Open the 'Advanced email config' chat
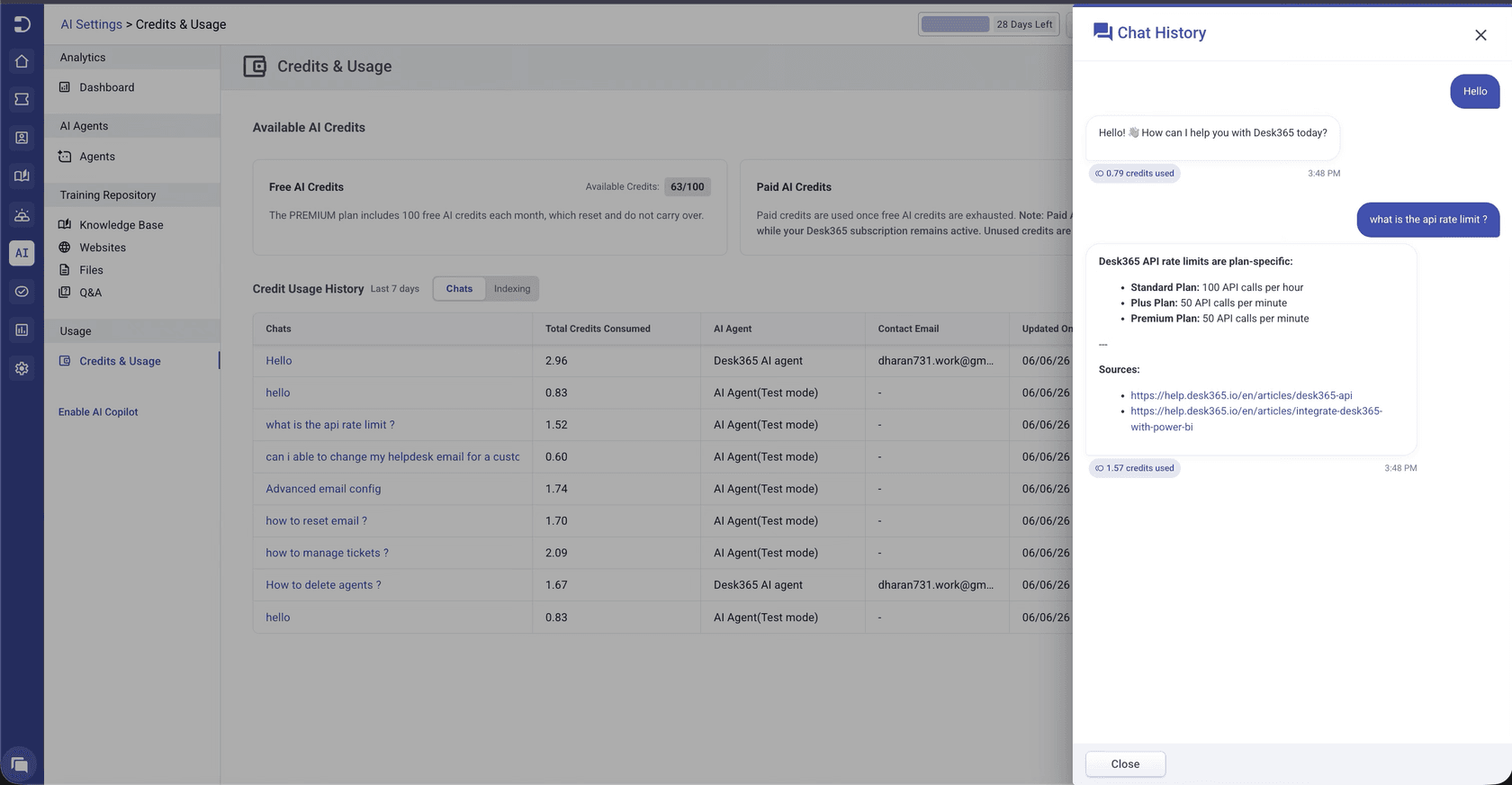Viewport: 1512px width, 785px height. 323,489
